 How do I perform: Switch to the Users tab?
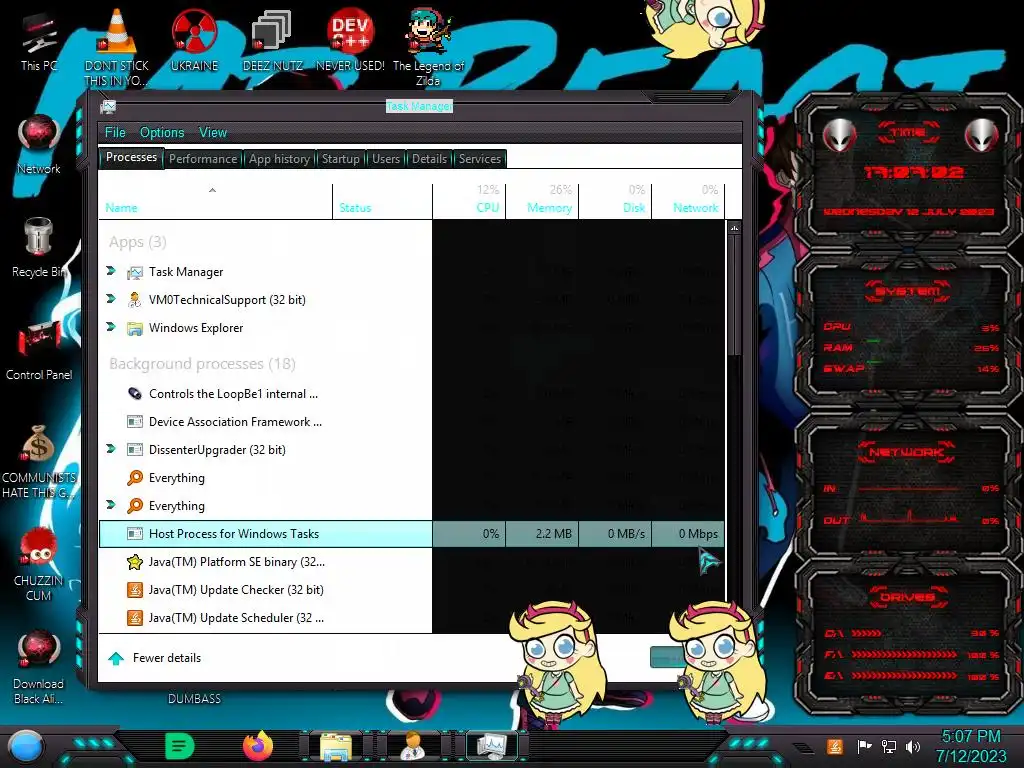tap(386, 159)
